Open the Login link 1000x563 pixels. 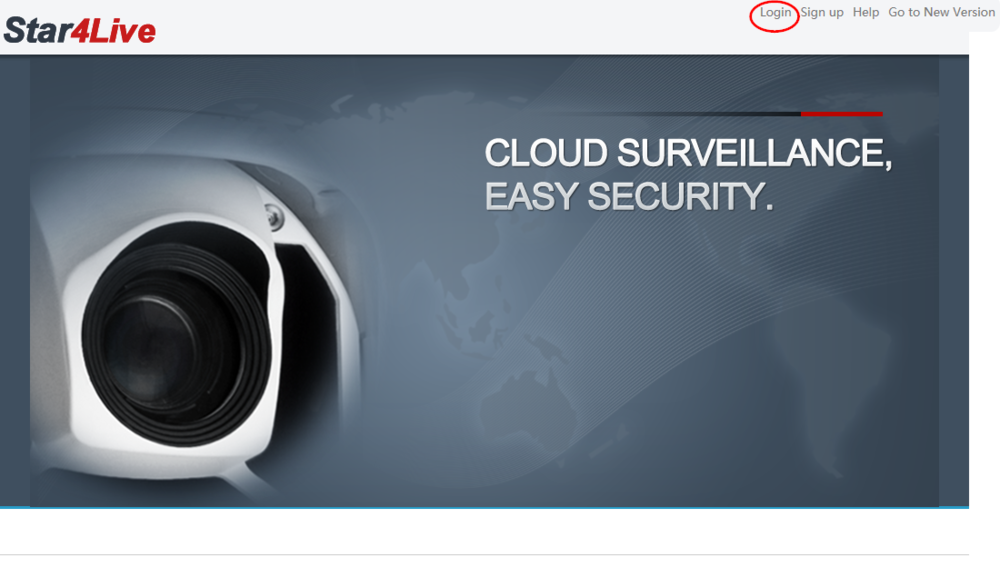coord(775,13)
